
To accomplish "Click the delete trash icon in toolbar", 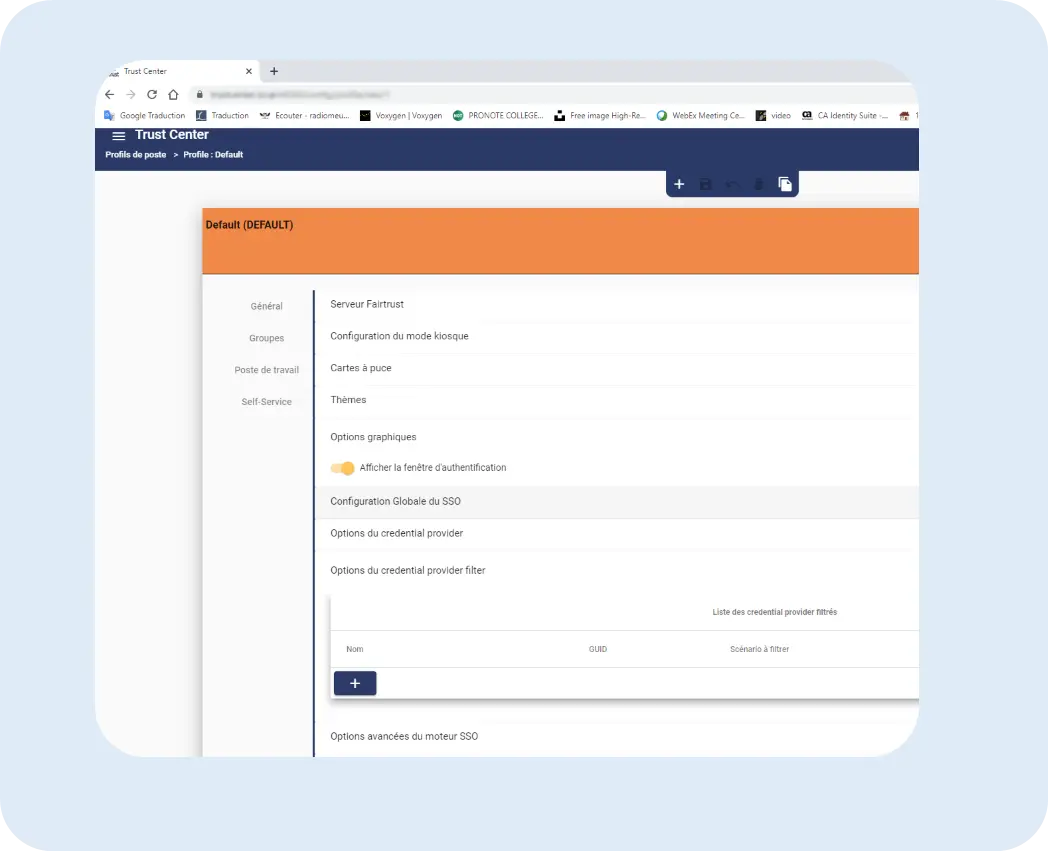I will pos(758,184).
